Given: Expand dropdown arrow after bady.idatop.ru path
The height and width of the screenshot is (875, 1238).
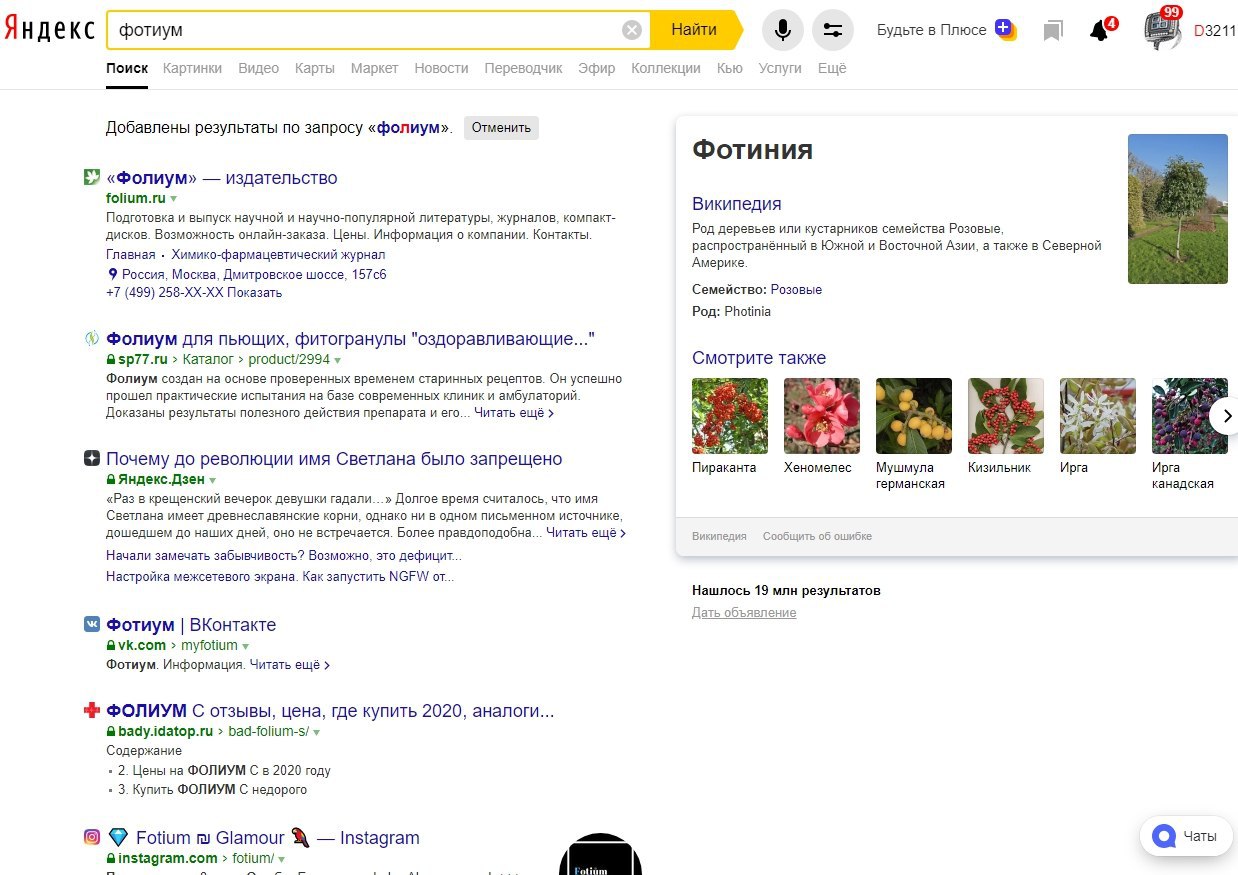Looking at the screenshot, I should [316, 732].
